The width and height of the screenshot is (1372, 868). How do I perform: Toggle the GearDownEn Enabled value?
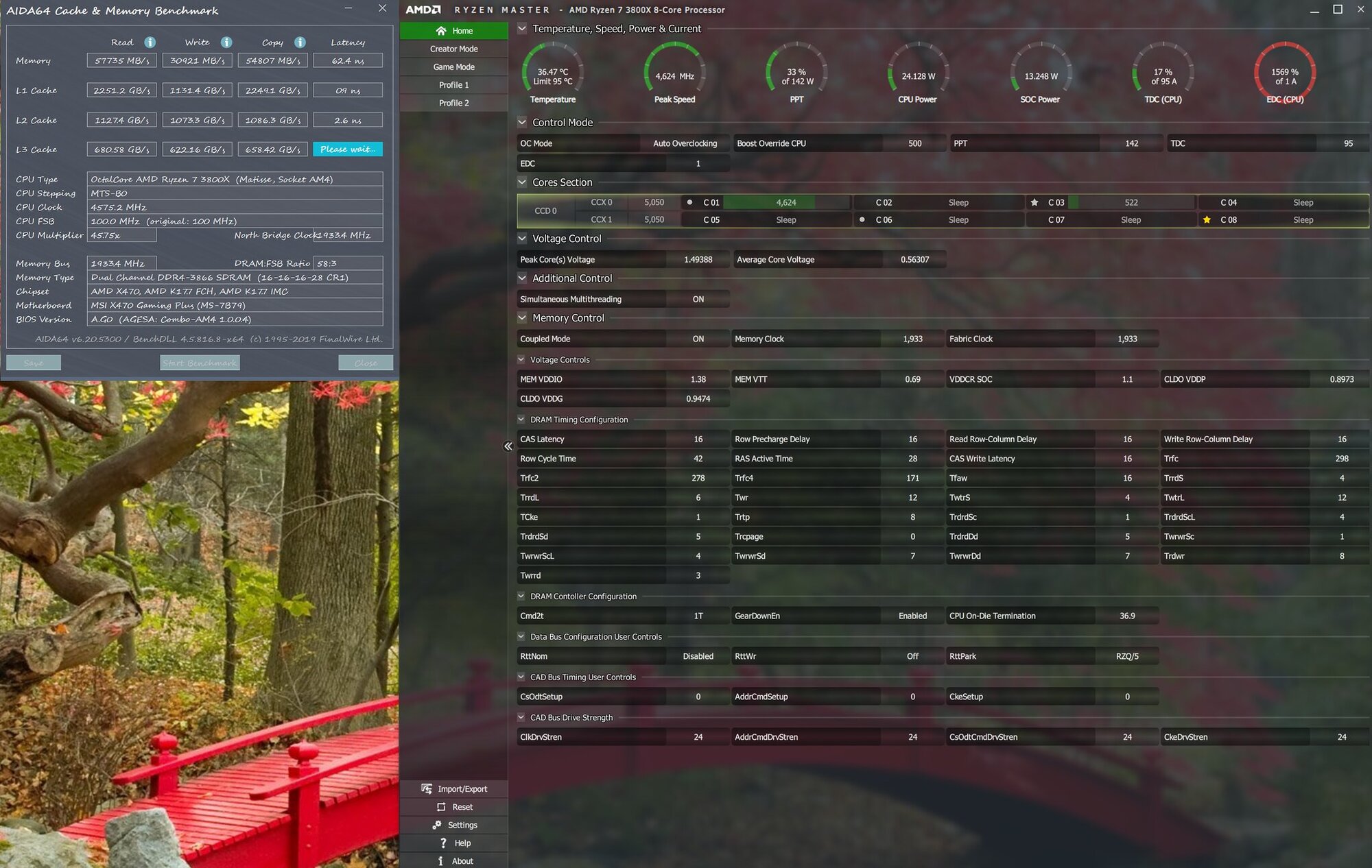click(x=912, y=616)
